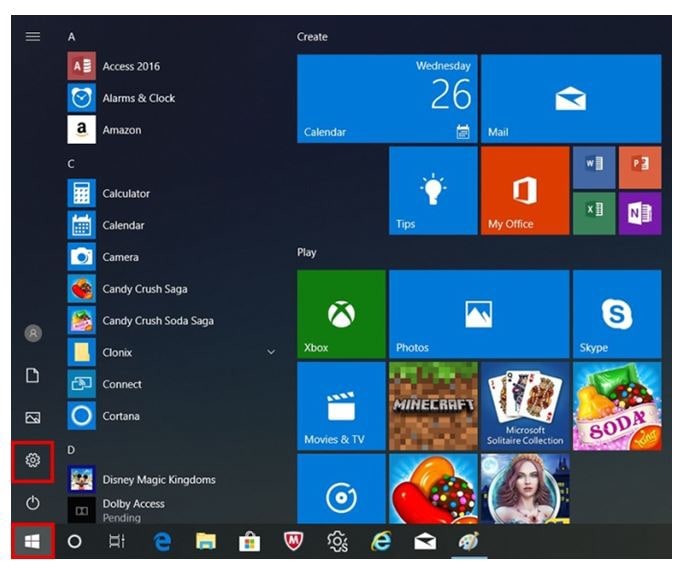Screen dimensions: 687x573
Task: Open the Tips tile
Action: (x=433, y=191)
